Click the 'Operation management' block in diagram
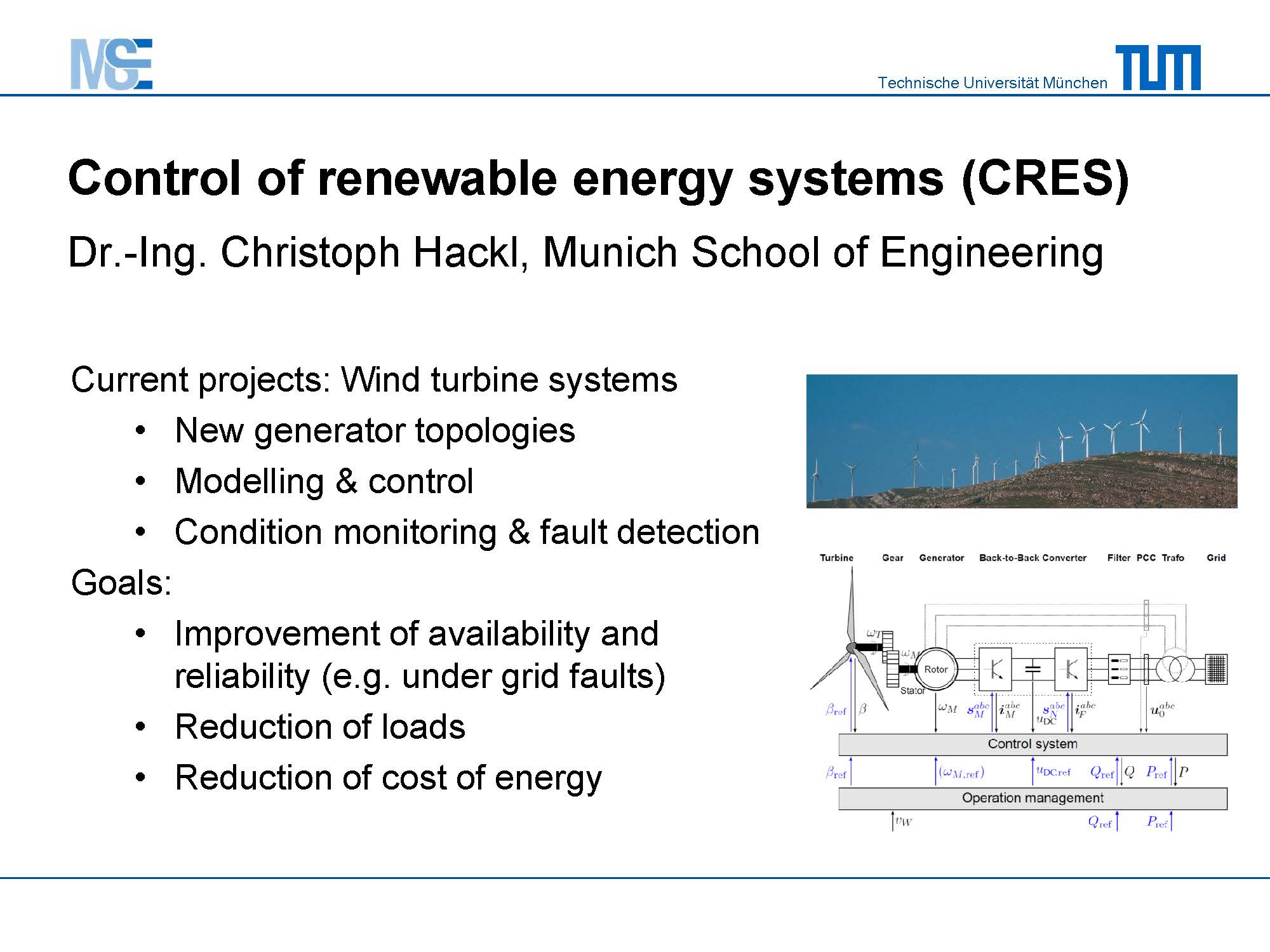This screenshot has height=952, width=1270. (1033, 798)
